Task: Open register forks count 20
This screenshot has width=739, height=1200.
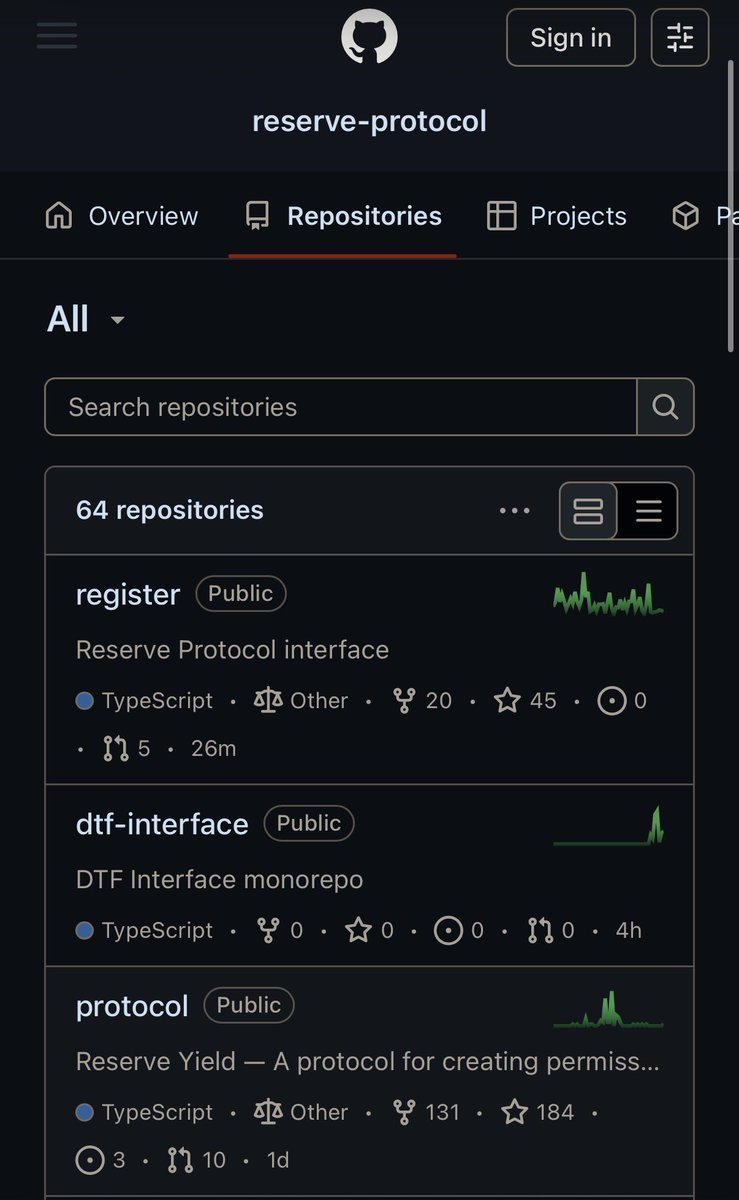Action: (423, 701)
